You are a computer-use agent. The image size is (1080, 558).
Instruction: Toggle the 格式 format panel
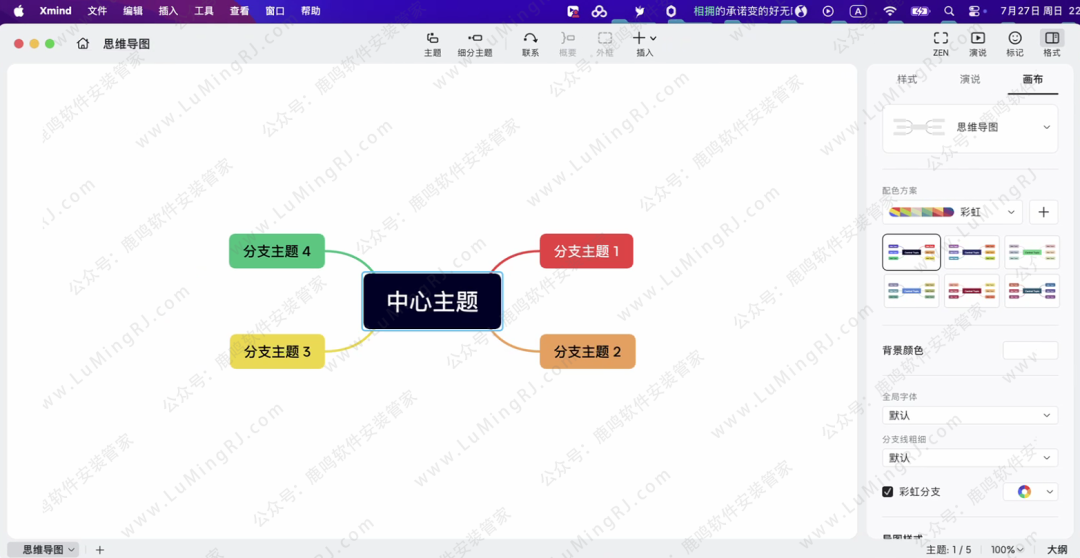coord(1052,44)
